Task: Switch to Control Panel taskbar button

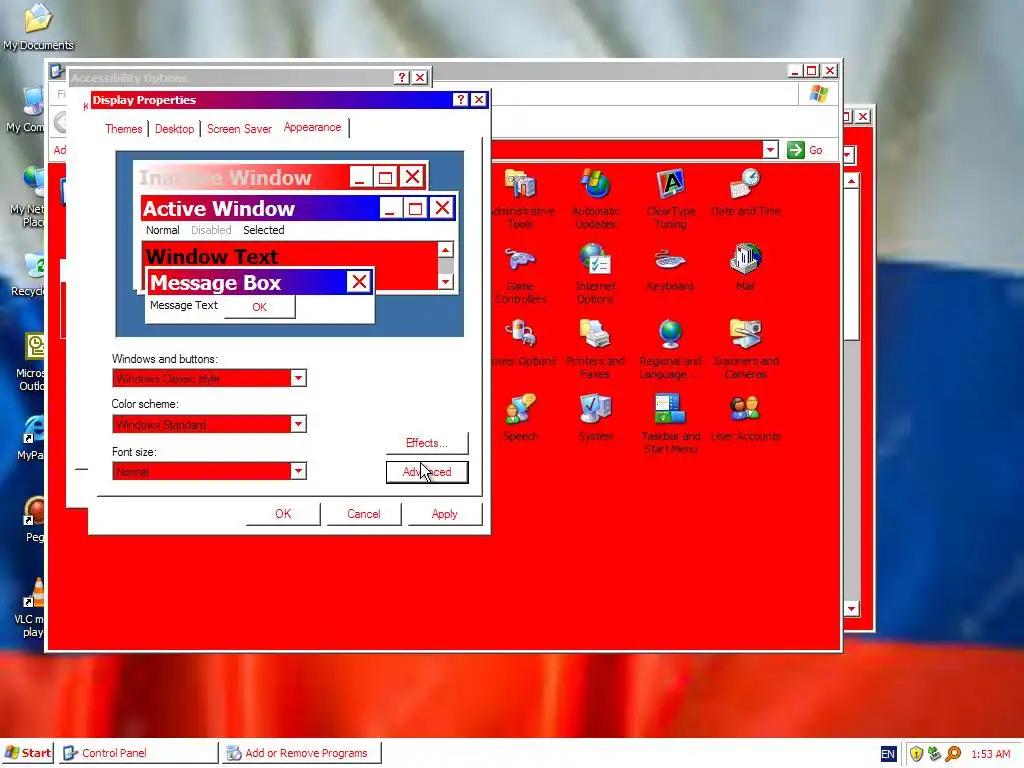Action: point(137,753)
